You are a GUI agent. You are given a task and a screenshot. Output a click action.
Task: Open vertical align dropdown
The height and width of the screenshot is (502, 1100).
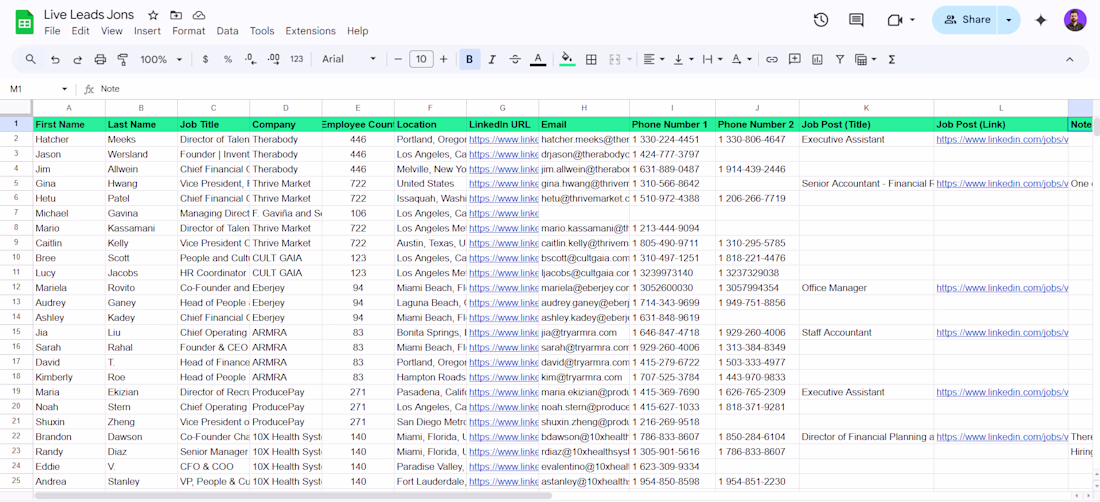(x=683, y=60)
